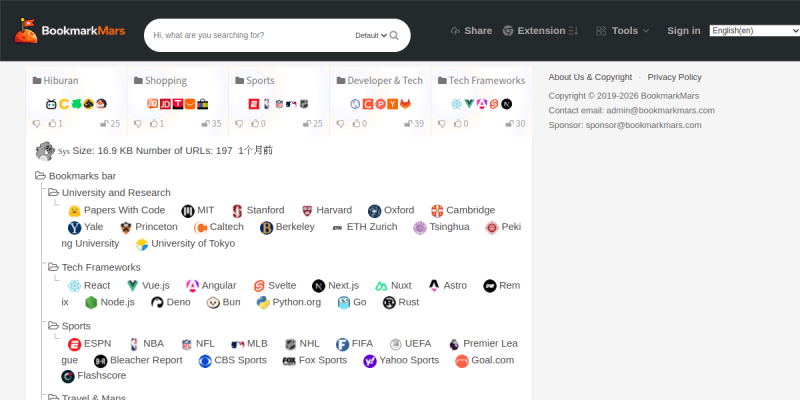The height and width of the screenshot is (400, 800).
Task: Open the Berkeley bookmark
Action: (287, 227)
